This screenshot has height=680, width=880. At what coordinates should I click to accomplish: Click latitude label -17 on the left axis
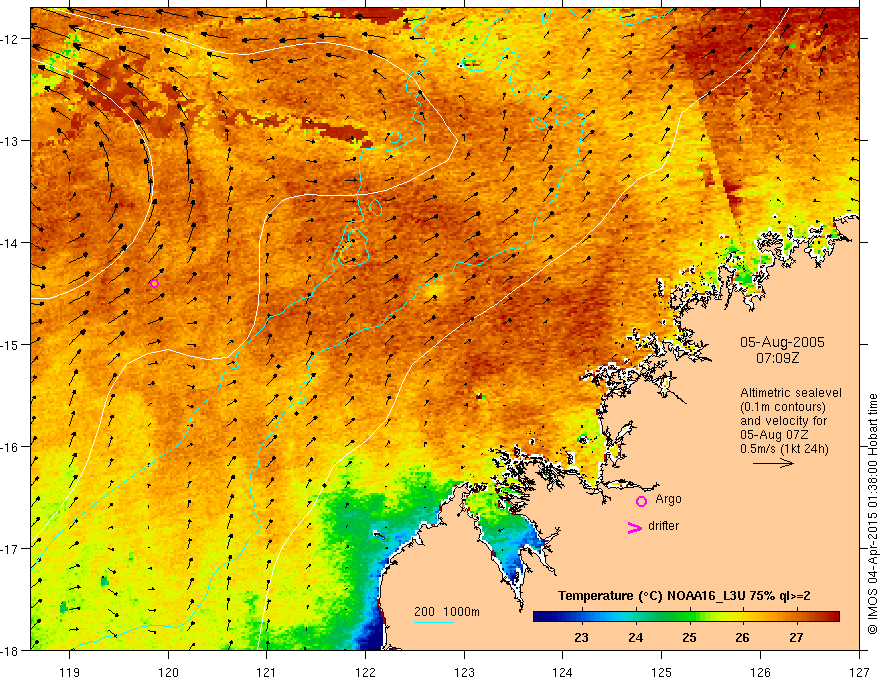pos(10,549)
